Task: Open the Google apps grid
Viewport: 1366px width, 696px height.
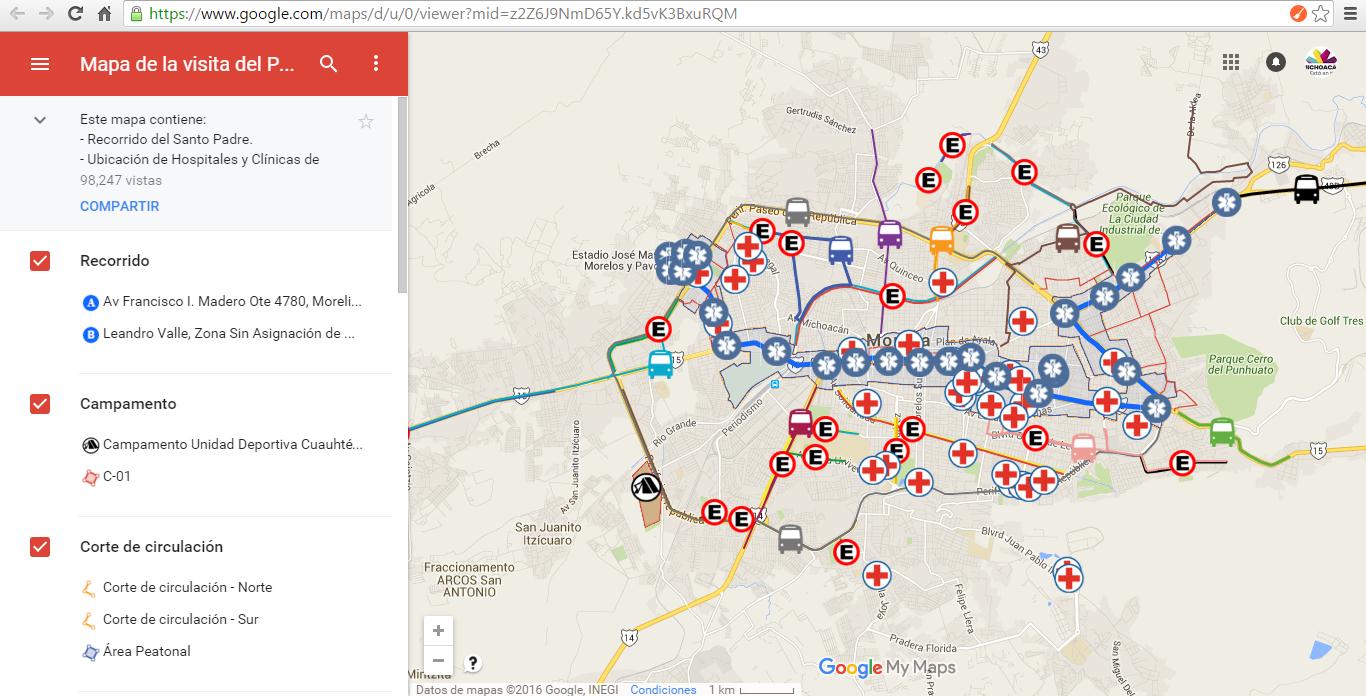Action: click(x=1231, y=62)
